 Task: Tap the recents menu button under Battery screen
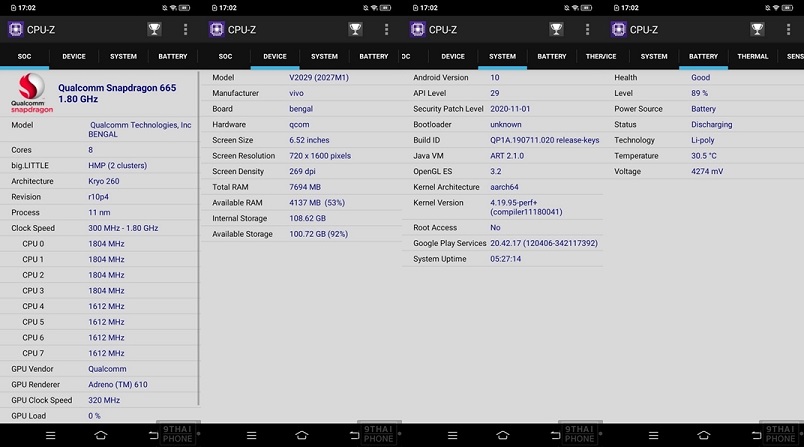click(x=653, y=435)
